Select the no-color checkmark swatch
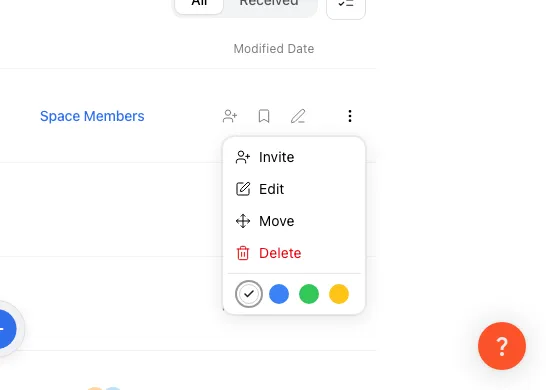This screenshot has height=390, width=546. 249,294
